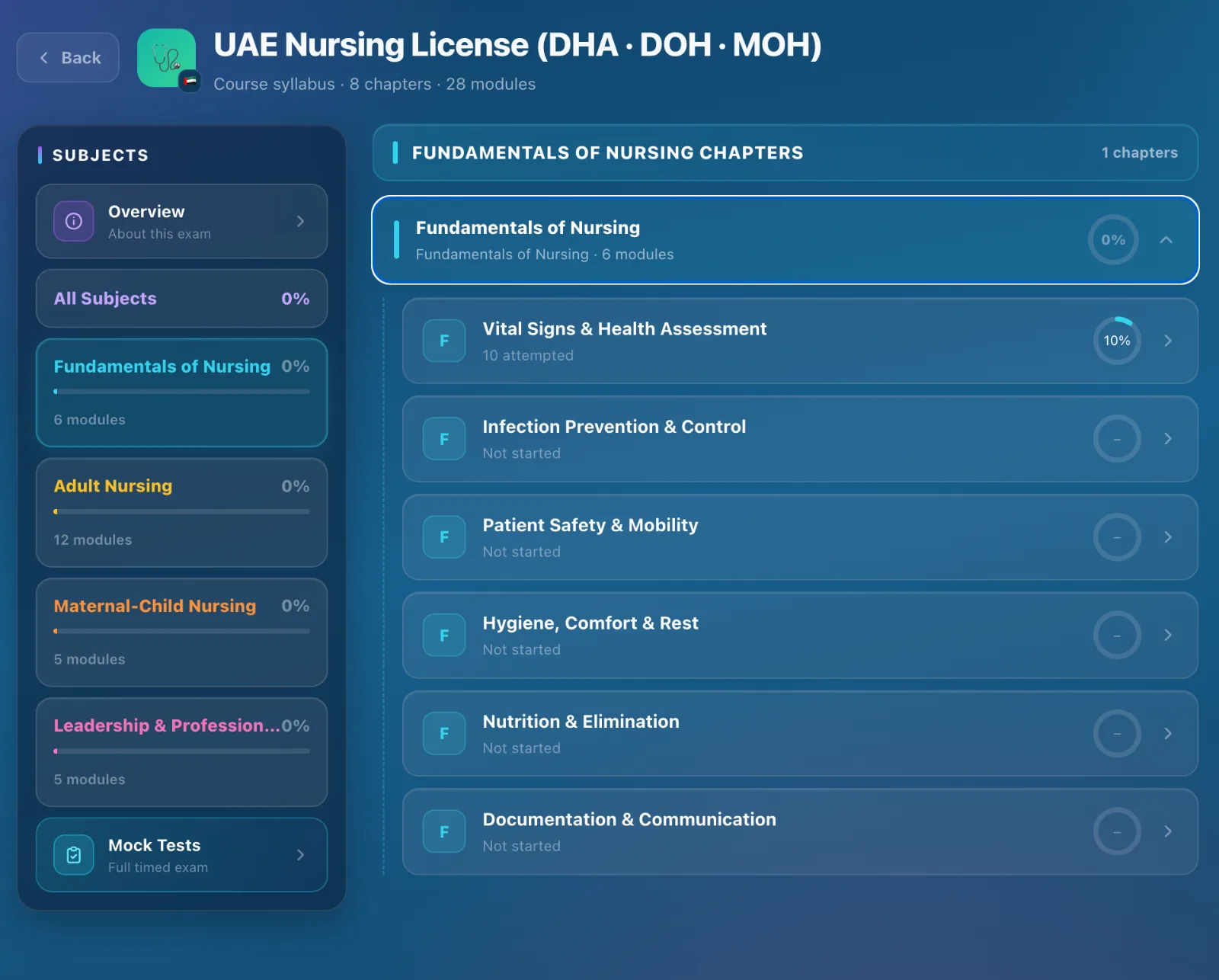The image size is (1219, 980).
Task: Open chevron for Vital Signs module
Action: point(1168,341)
